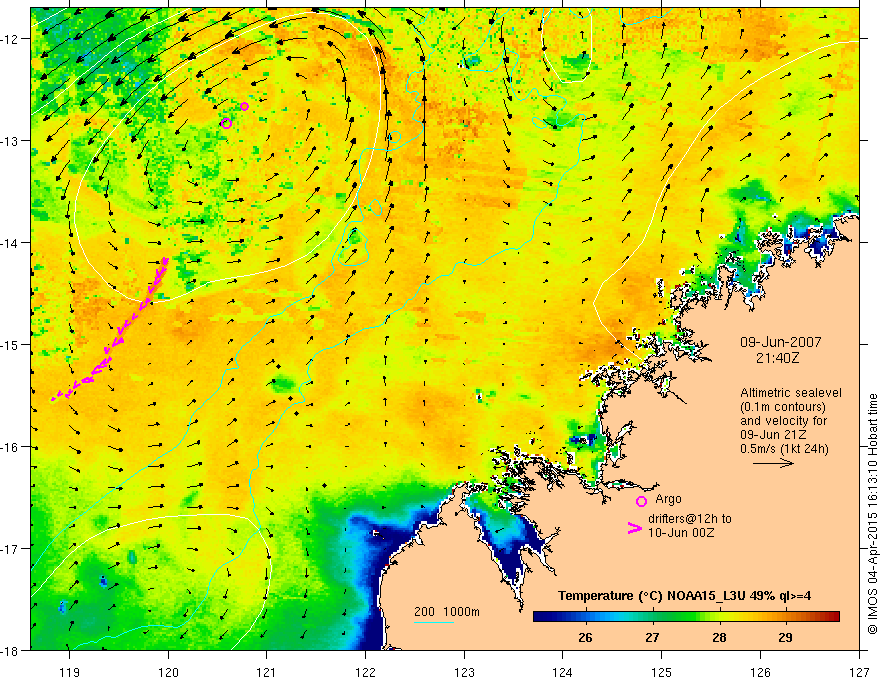Click the cyan 200 1000m isobath legend line

point(434,622)
